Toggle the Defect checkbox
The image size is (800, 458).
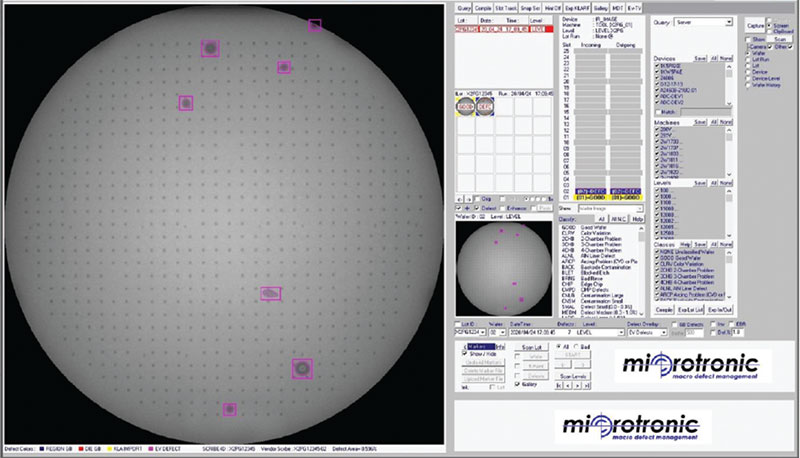[477, 209]
